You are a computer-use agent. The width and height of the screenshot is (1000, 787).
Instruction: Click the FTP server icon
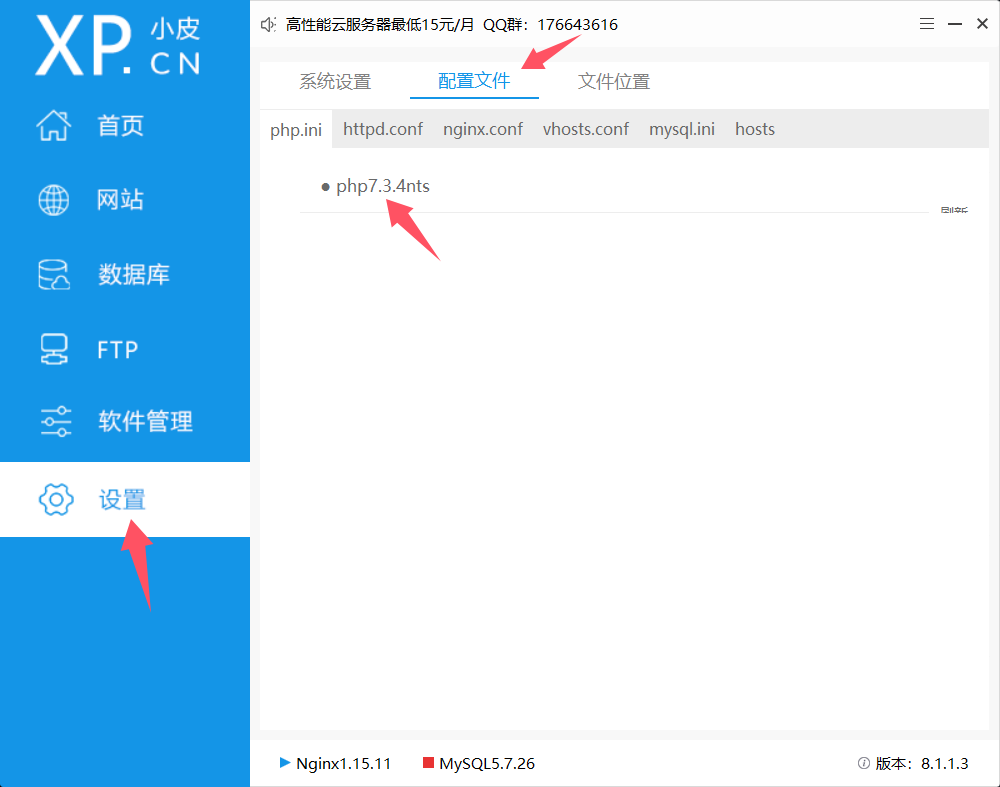54,349
